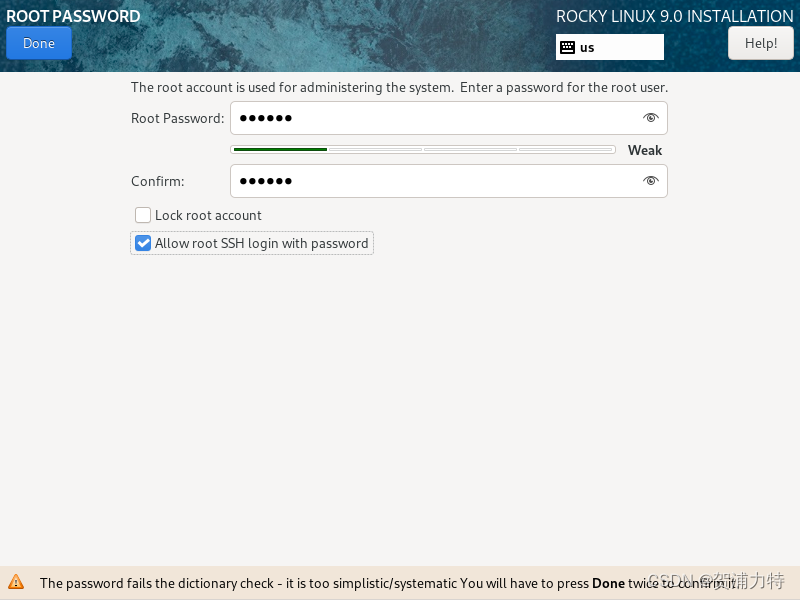Image resolution: width=800 pixels, height=600 pixels.
Task: Click the ROOT PASSWORD heading
Action: tap(73, 16)
